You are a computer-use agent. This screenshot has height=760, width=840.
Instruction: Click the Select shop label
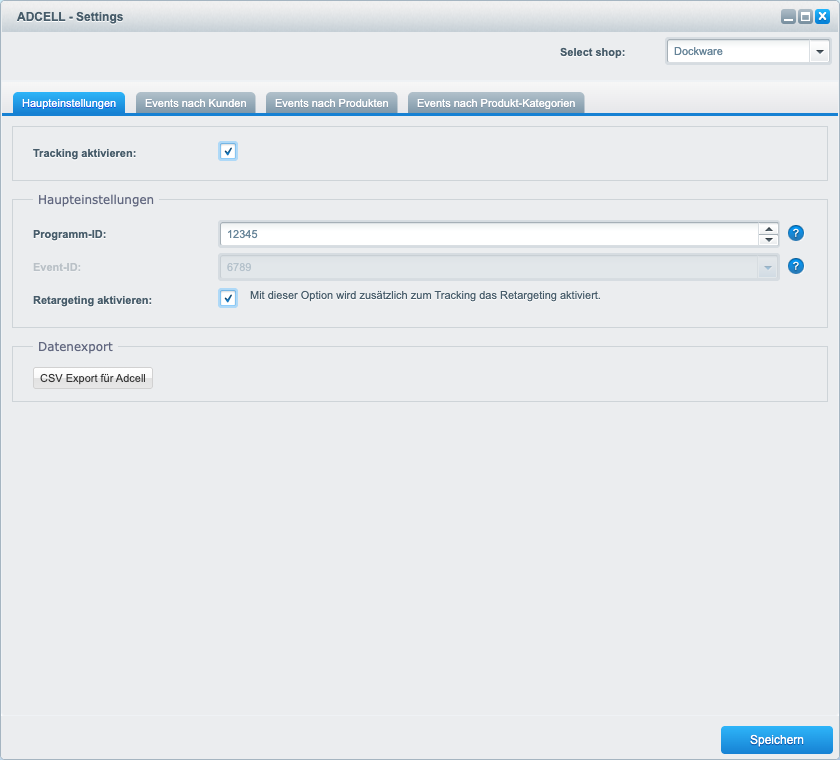(592, 52)
